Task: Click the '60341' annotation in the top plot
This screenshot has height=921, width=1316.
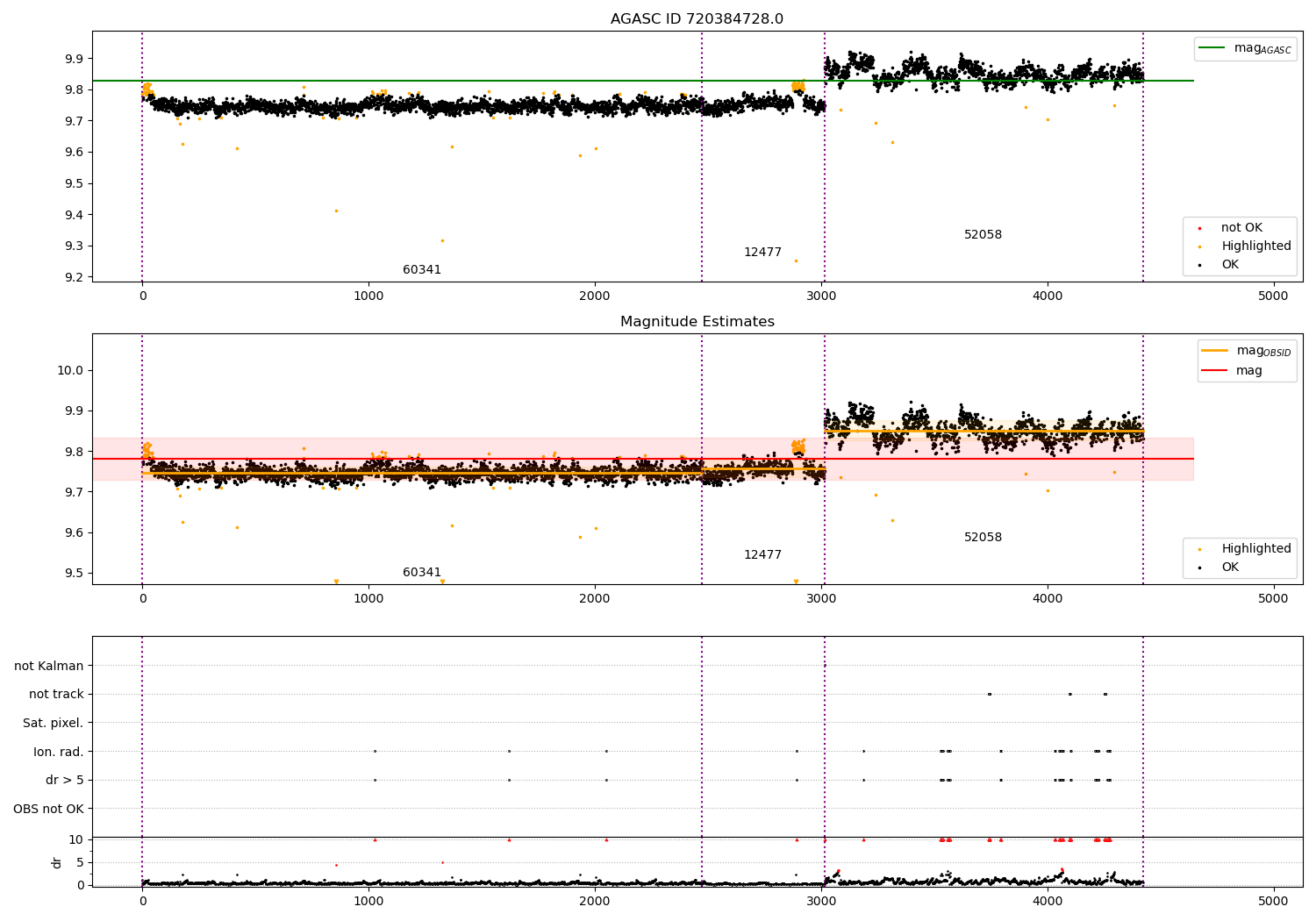Action: (422, 270)
